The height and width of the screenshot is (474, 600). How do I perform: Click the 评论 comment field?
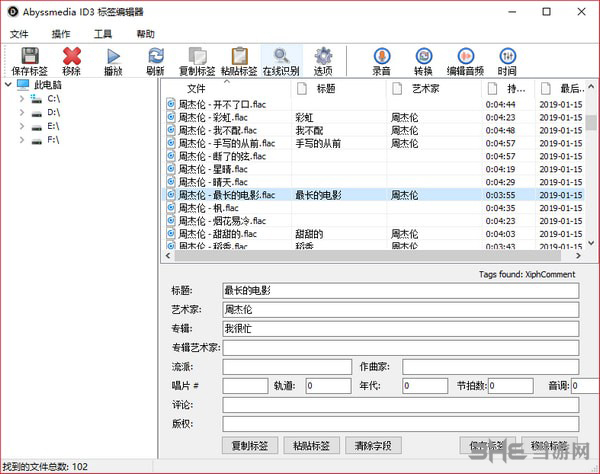coord(401,405)
